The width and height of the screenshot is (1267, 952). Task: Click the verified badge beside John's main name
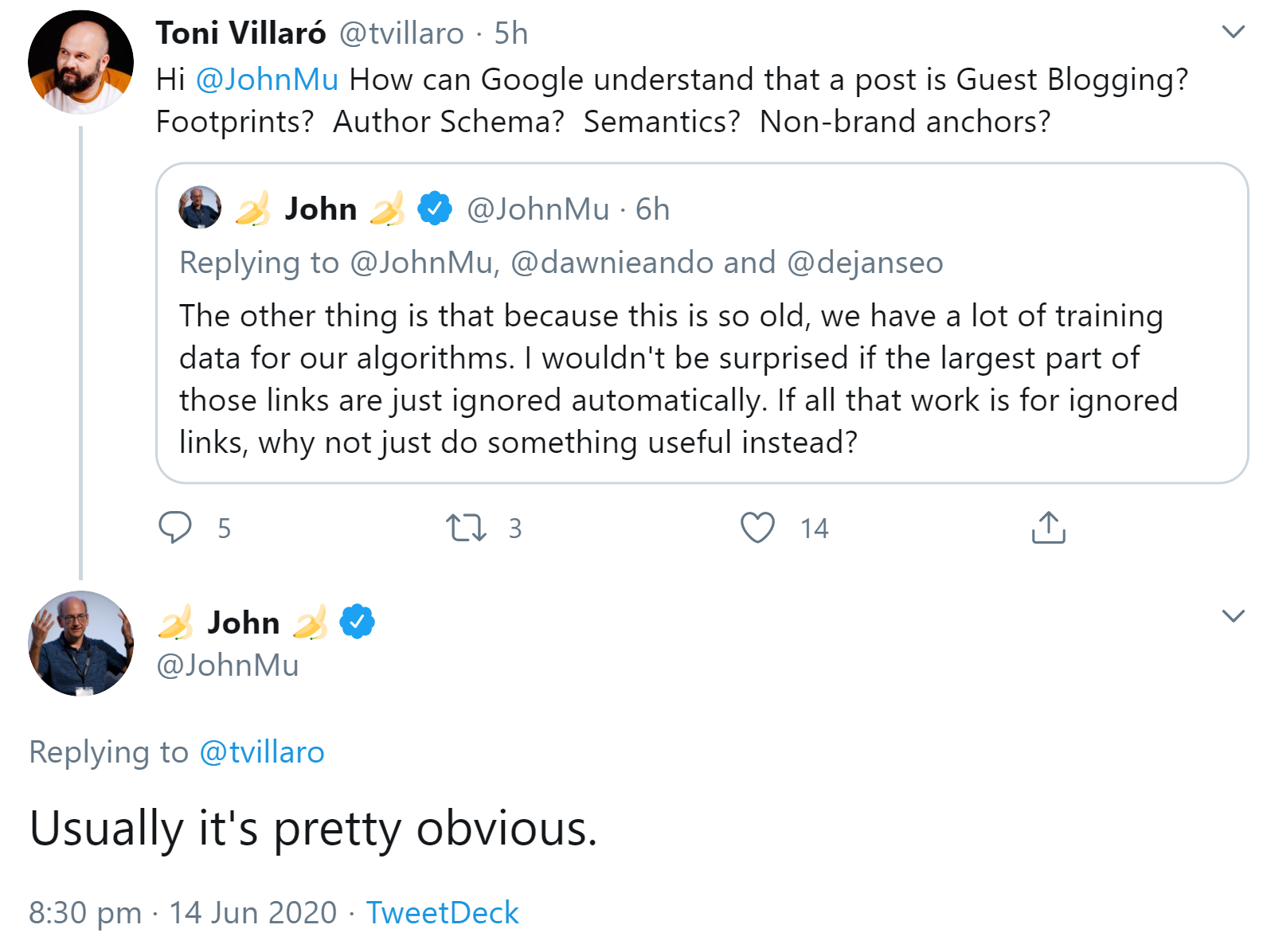coord(358,622)
